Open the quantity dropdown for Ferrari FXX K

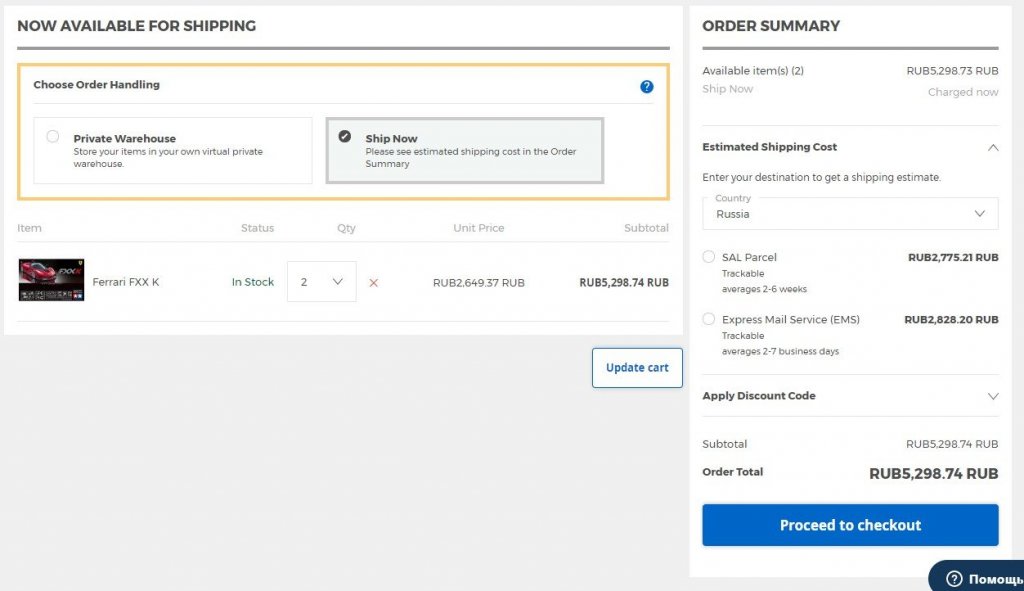(x=321, y=282)
